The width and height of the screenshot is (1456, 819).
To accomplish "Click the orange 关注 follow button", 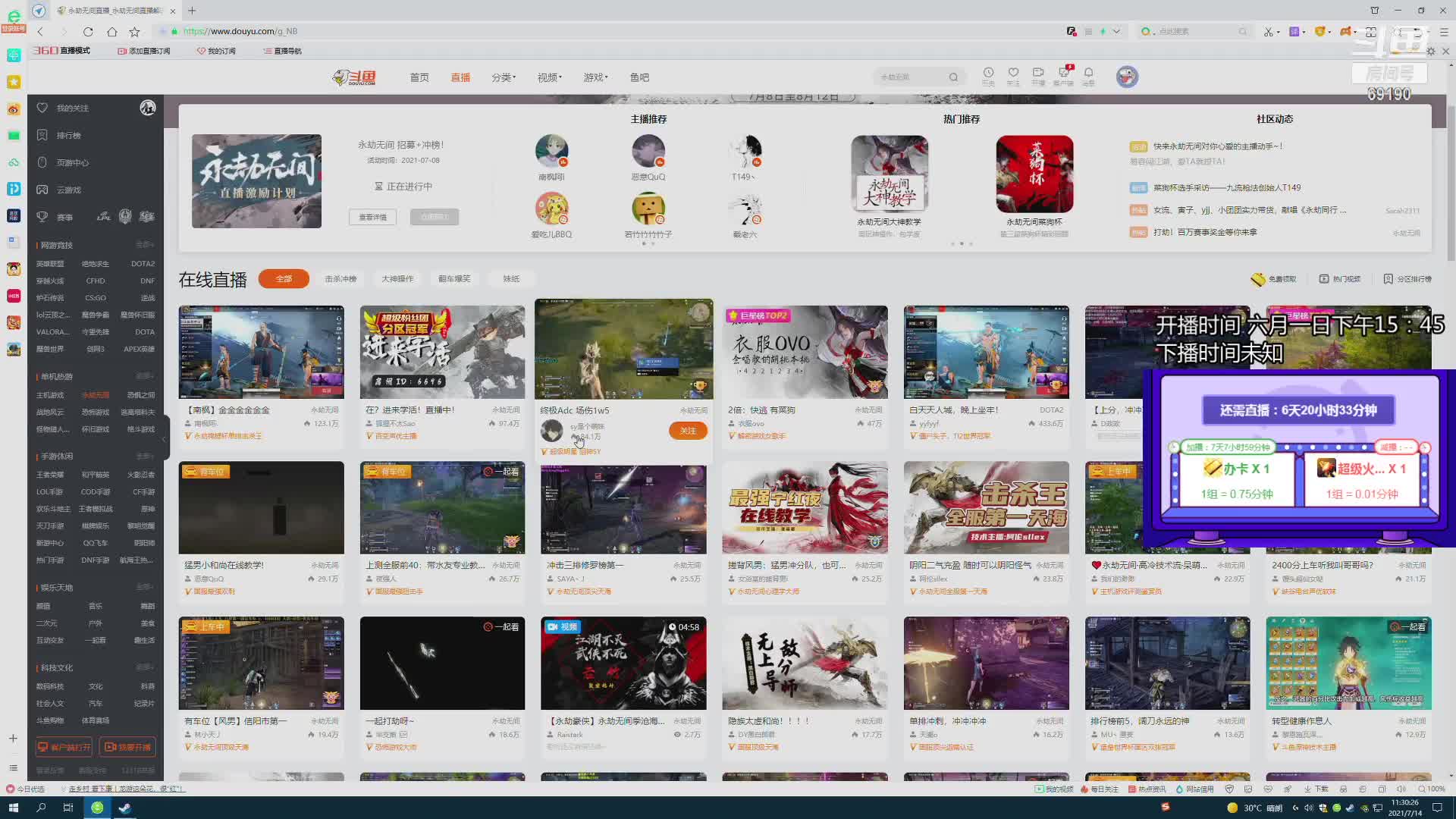I will point(688,431).
